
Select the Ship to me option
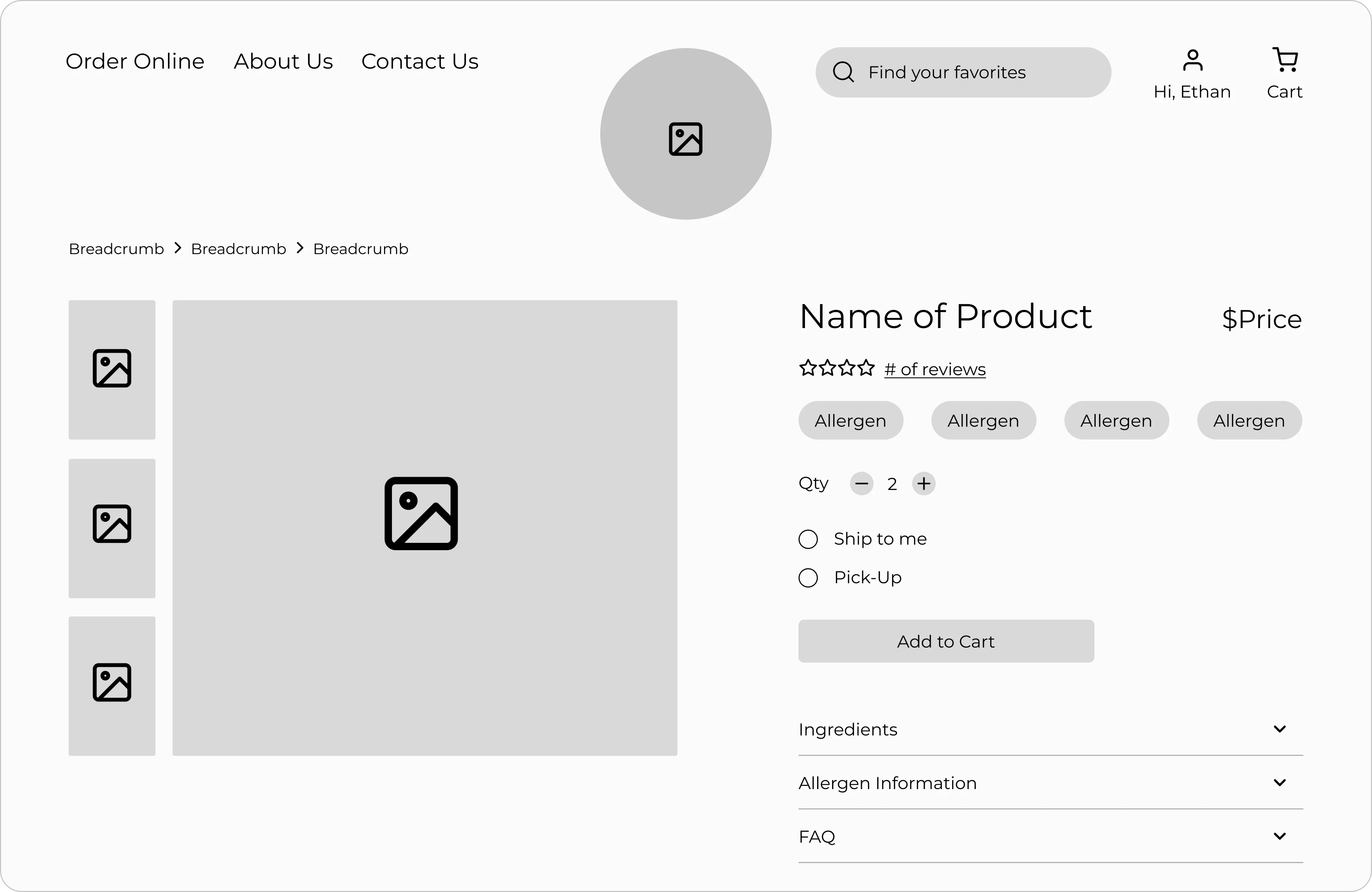click(808, 539)
